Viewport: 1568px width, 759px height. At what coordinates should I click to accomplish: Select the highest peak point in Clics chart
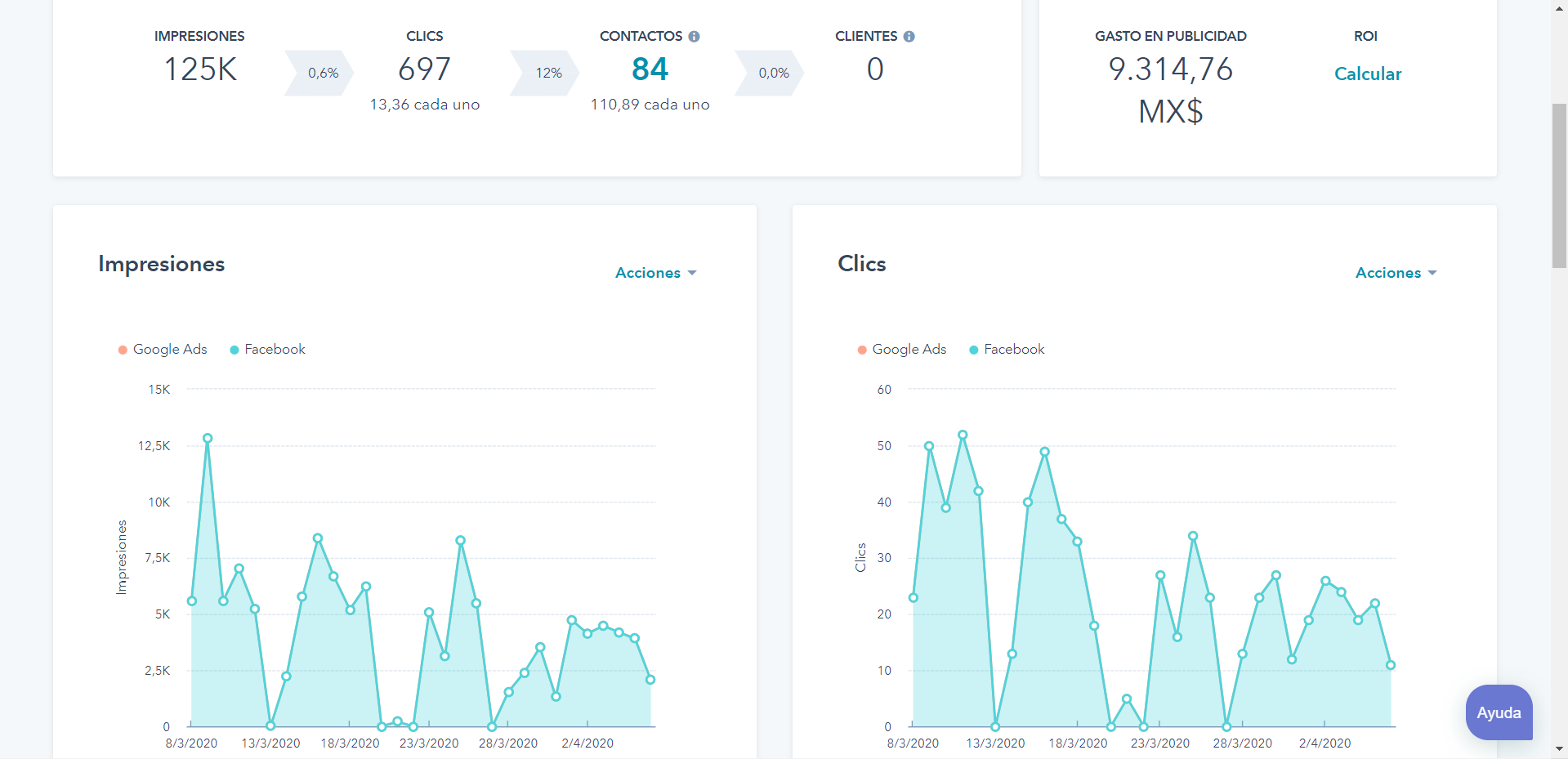click(x=963, y=435)
